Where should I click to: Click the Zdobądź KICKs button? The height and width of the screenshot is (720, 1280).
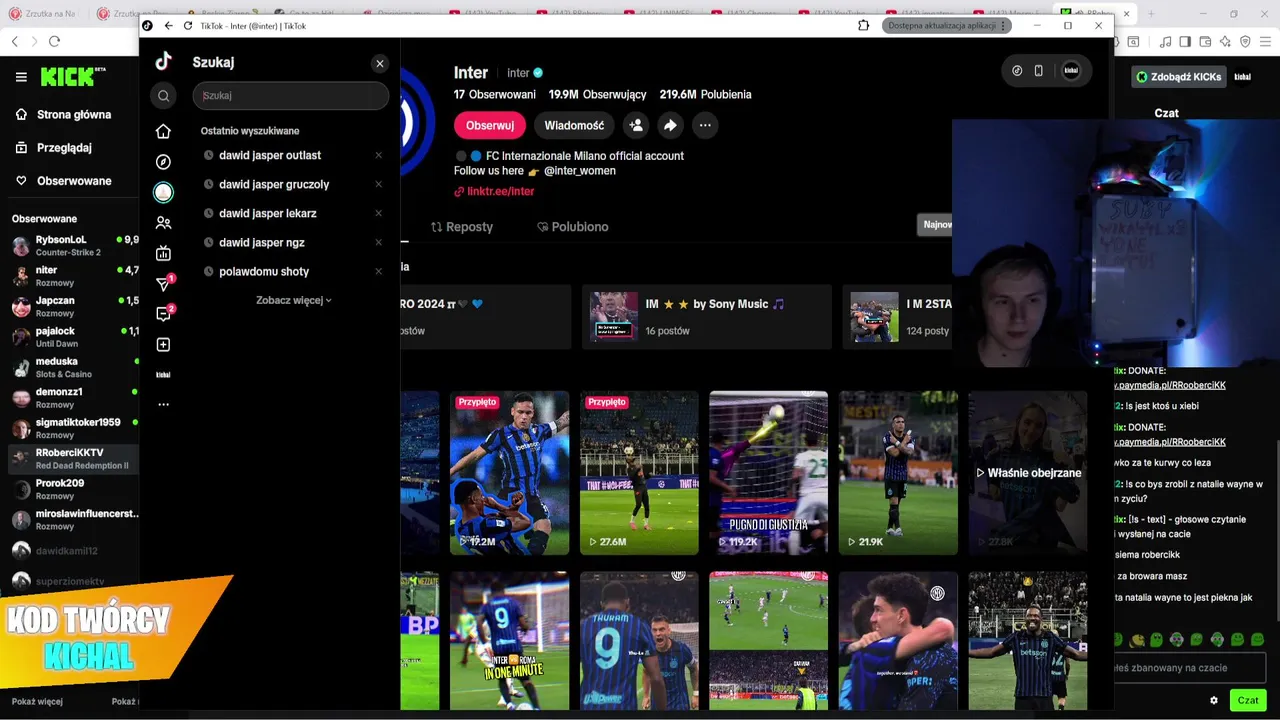(1178, 77)
